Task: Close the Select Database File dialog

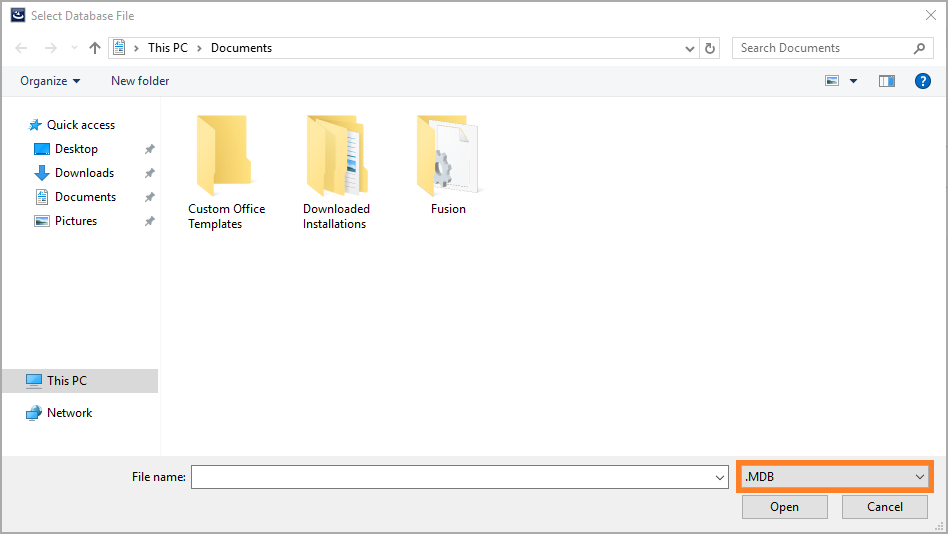Action: pyautogui.click(x=931, y=15)
